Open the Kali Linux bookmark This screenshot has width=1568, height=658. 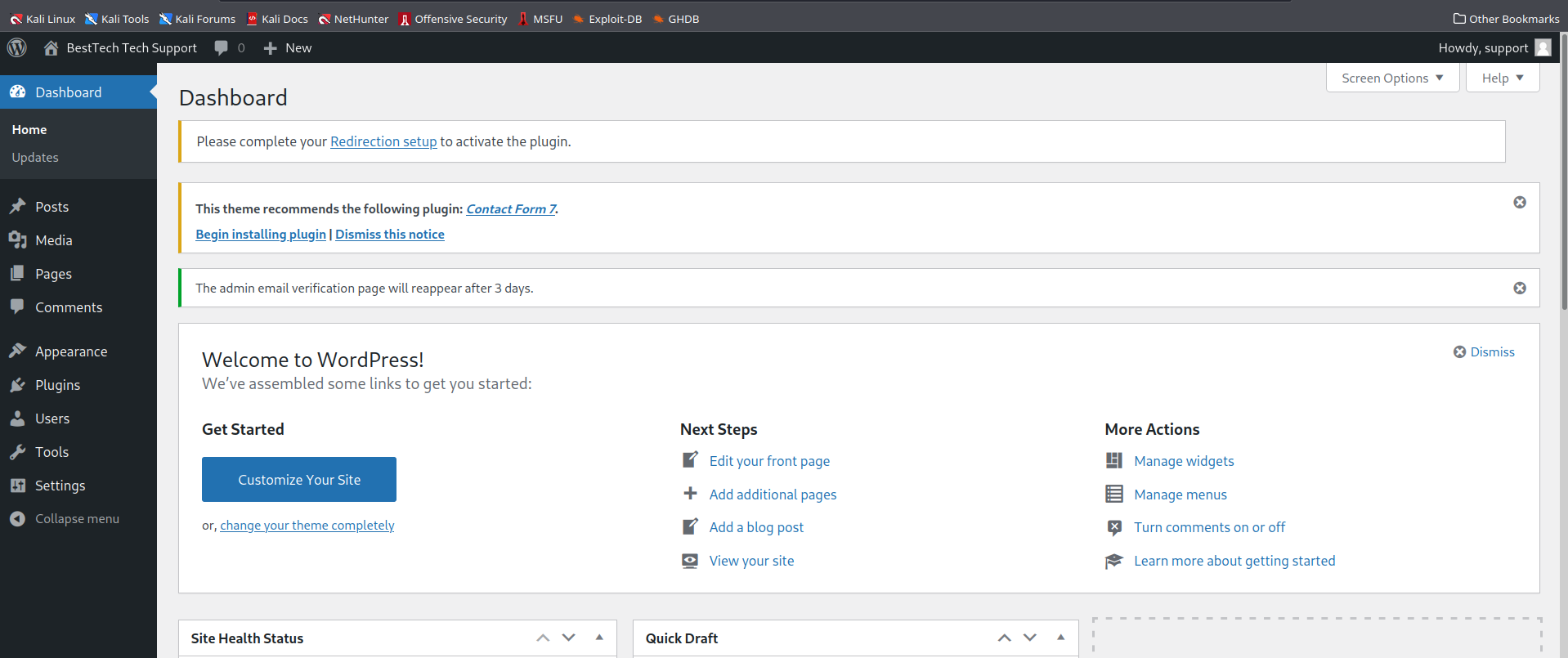coord(43,19)
